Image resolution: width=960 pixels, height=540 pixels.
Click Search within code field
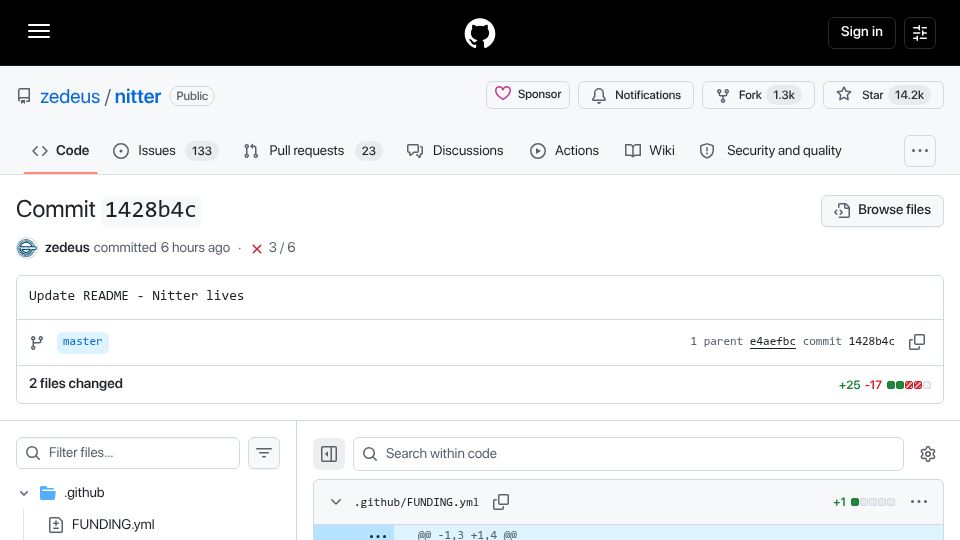click(x=628, y=454)
